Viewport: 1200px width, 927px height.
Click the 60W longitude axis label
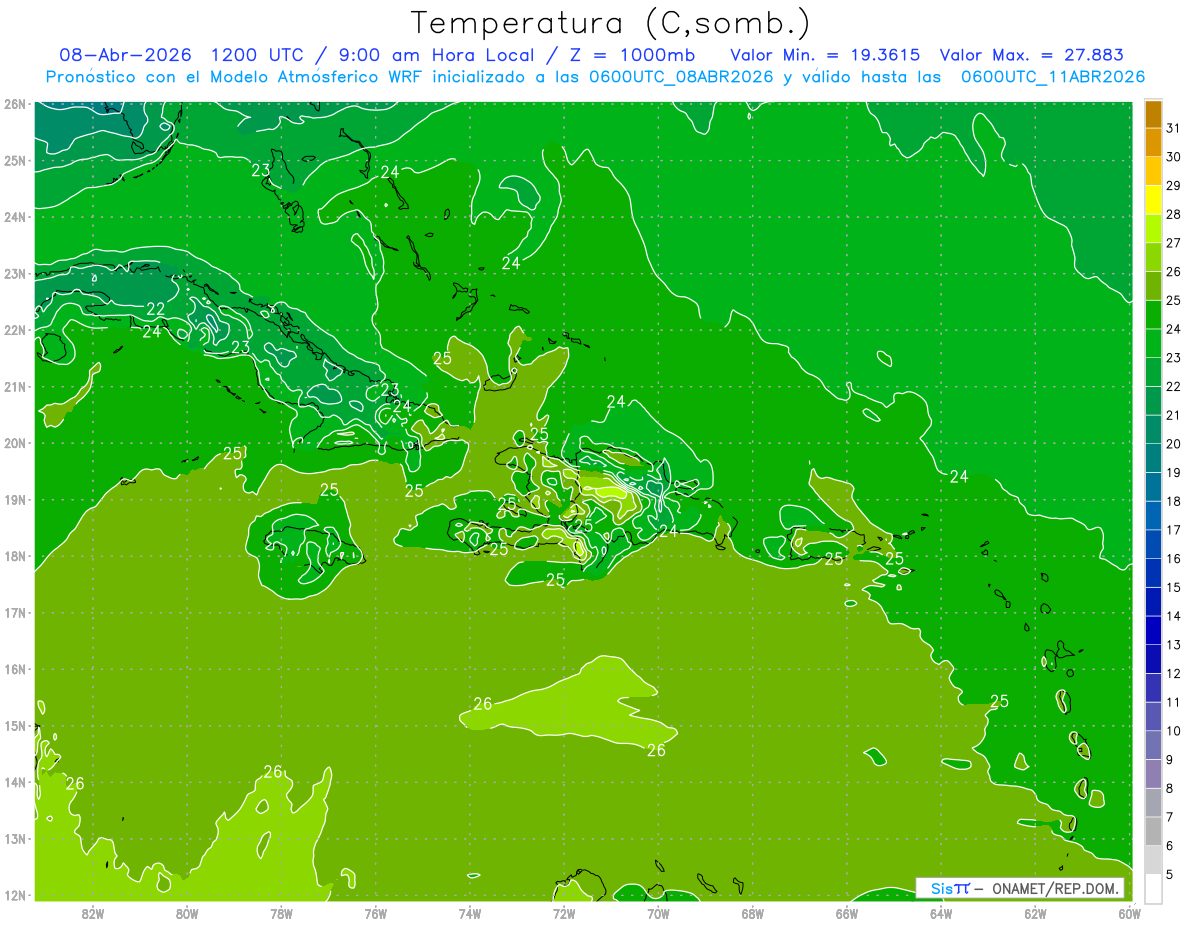coord(1129,913)
